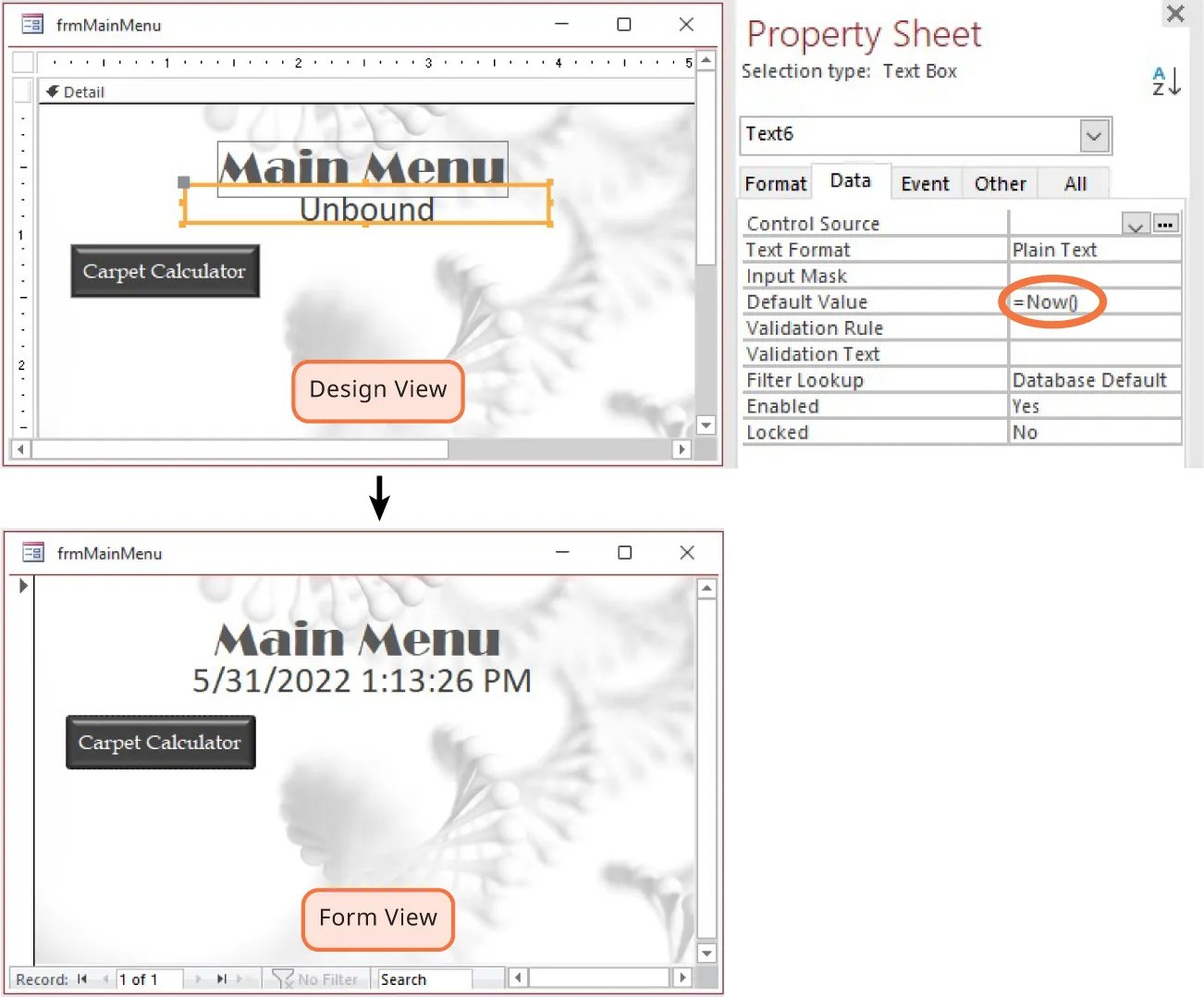Click the vertical scrollbar down arrow in Design View
This screenshot has height=997, width=1204.
coord(706,425)
